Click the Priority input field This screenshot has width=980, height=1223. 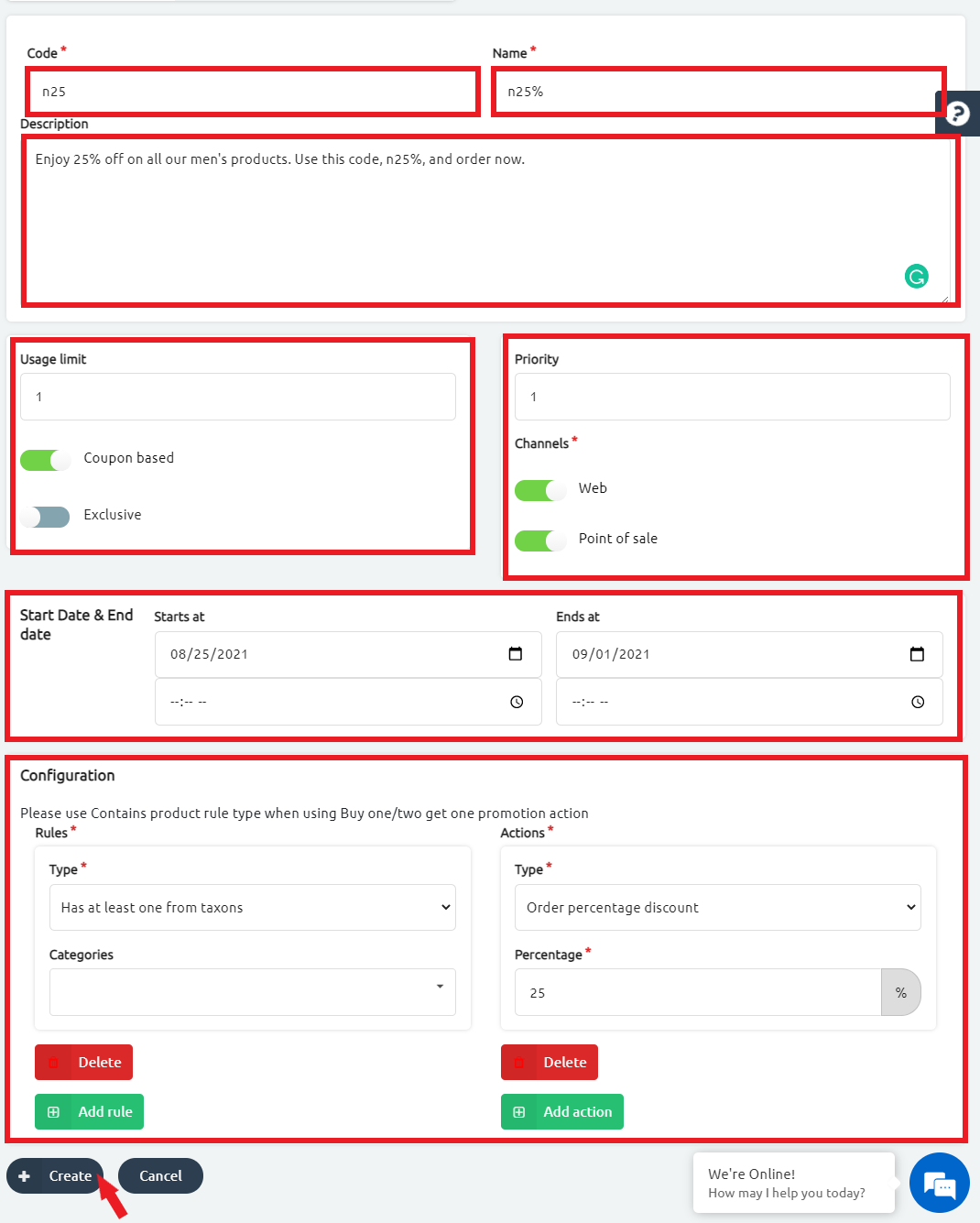(x=733, y=397)
